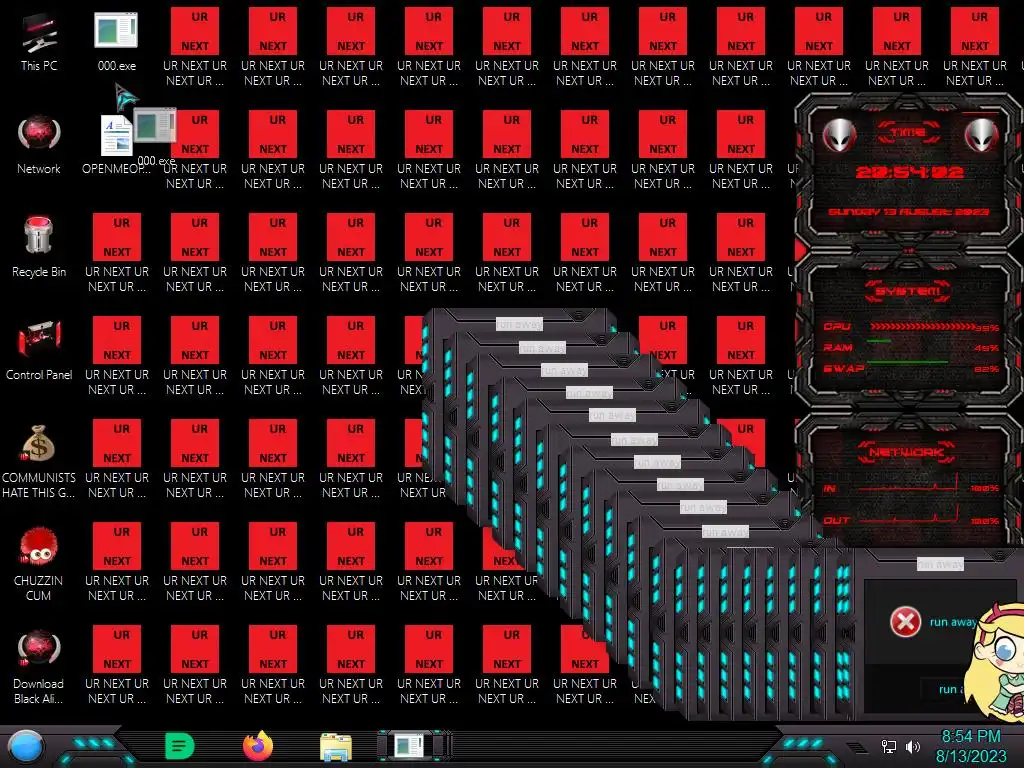The image size is (1024, 768).
Task: Click the red error icon in the dialog
Action: pos(906,622)
